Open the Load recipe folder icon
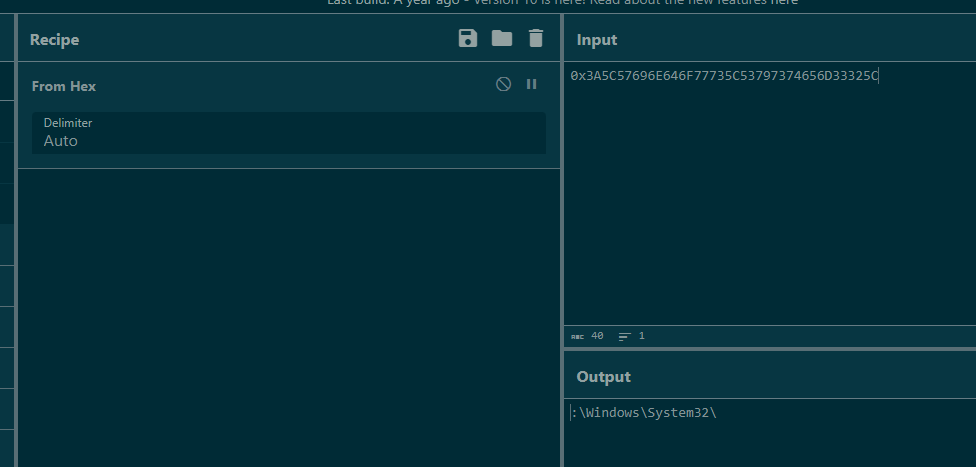 tap(502, 39)
